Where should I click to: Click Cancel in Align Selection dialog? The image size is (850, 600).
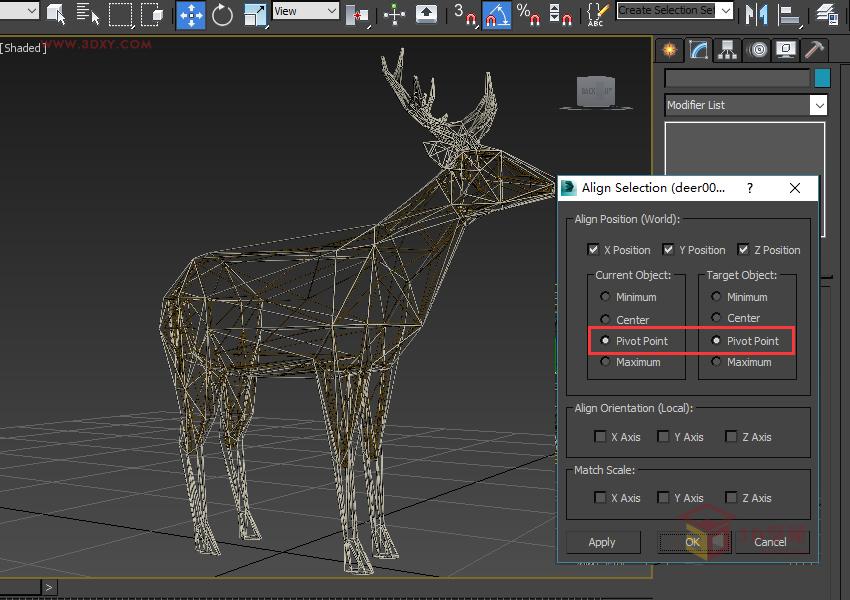point(769,542)
